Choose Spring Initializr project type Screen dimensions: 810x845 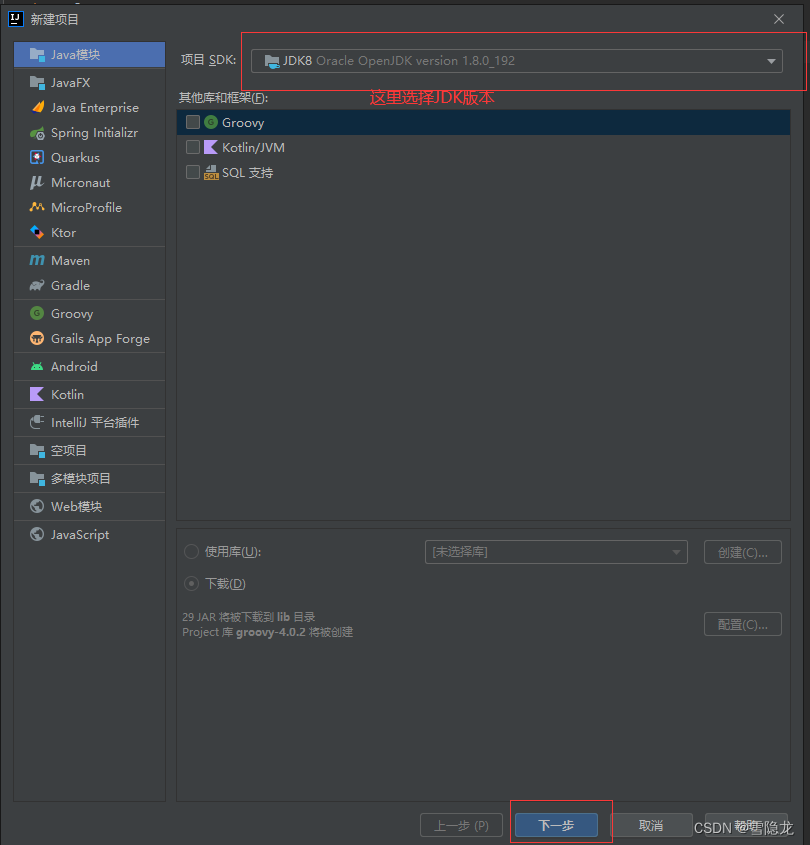coord(89,133)
